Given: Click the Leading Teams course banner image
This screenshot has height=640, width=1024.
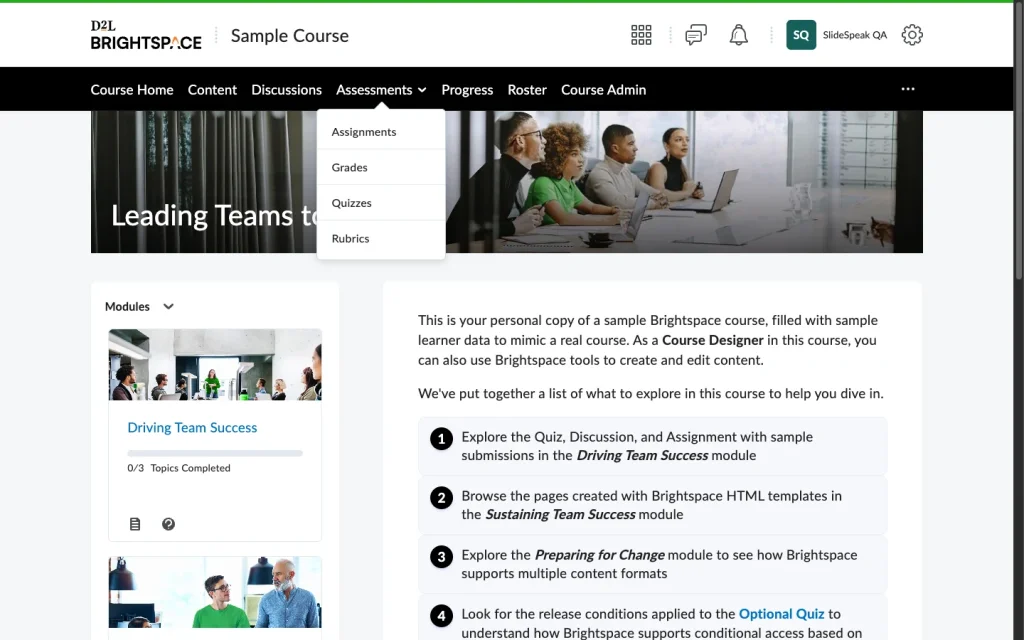Looking at the screenshot, I should click(506, 182).
